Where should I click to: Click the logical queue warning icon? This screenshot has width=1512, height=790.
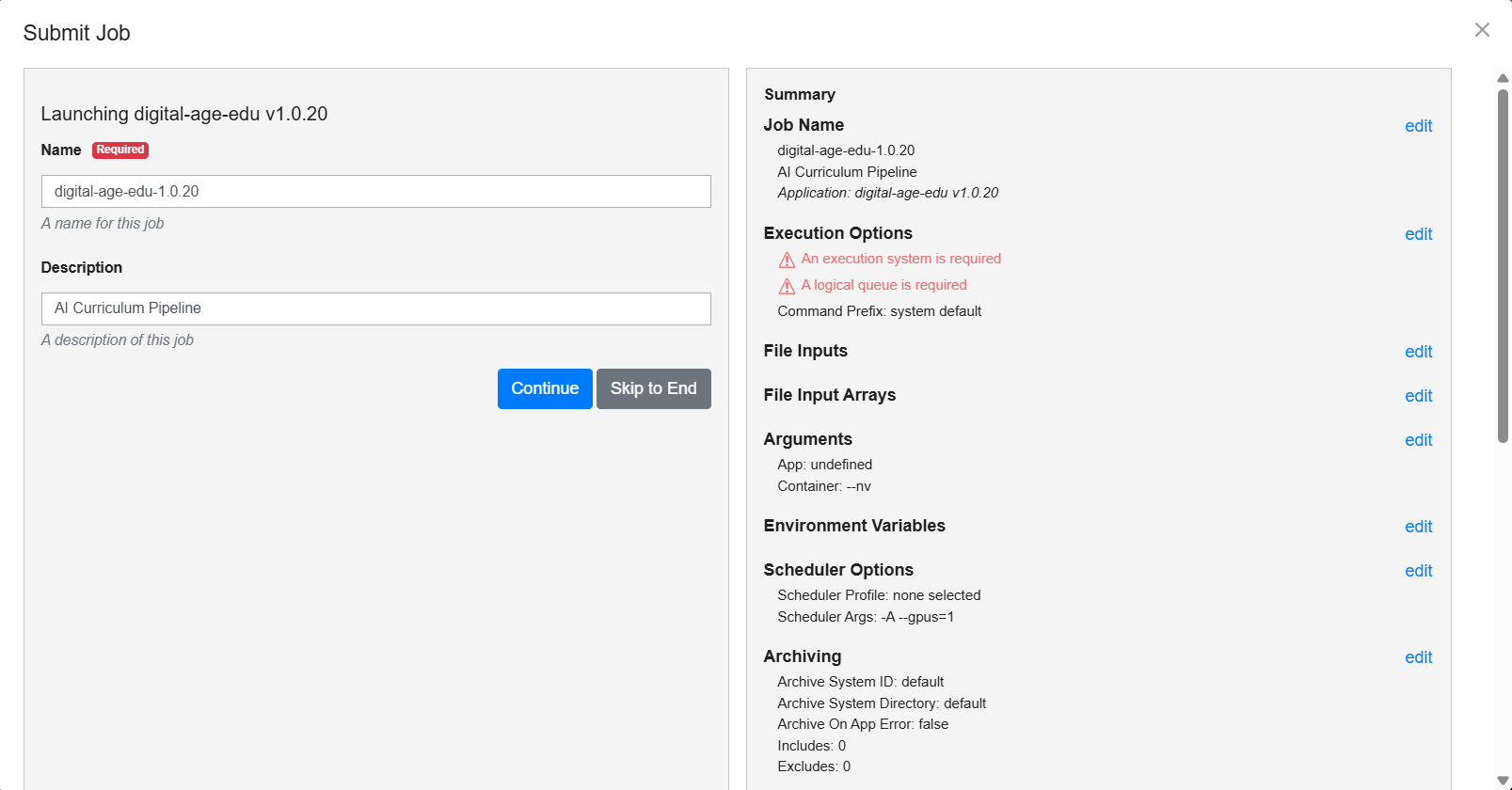(x=787, y=286)
